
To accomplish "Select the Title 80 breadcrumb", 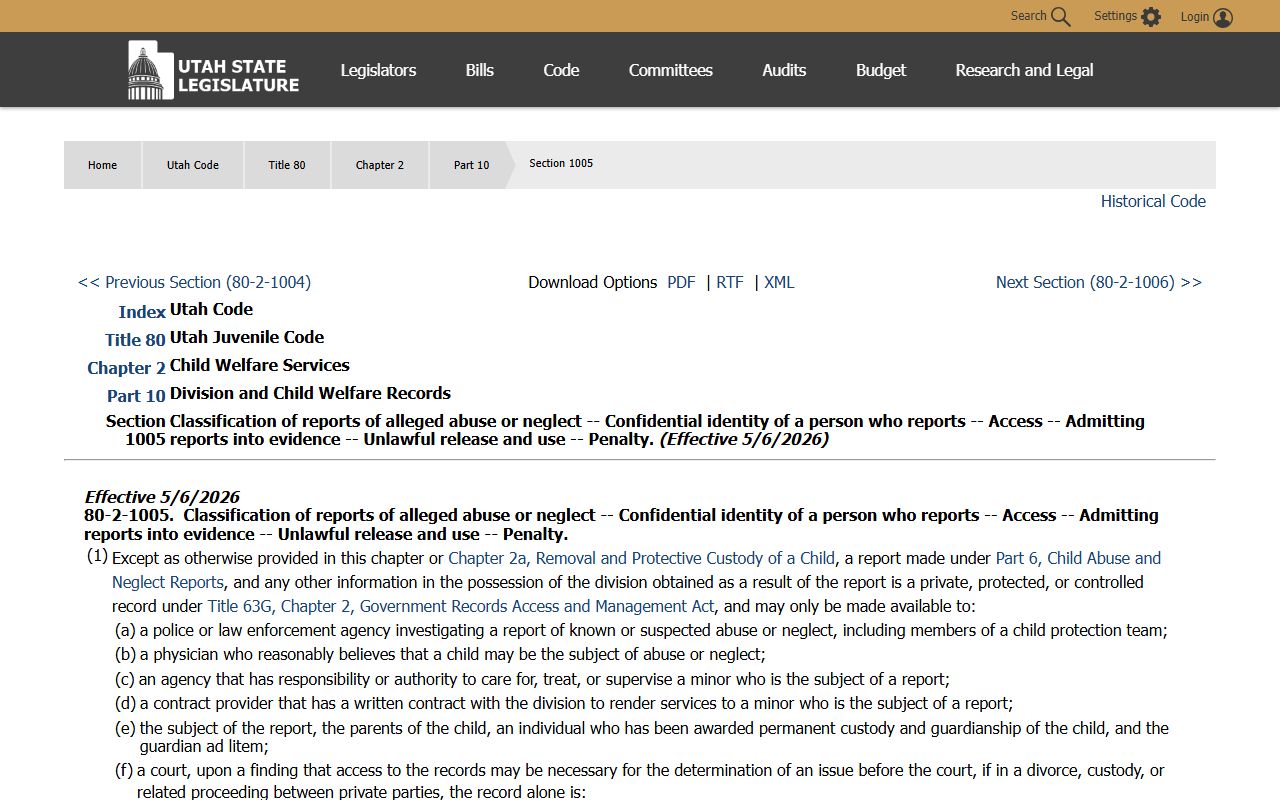I will click(286, 165).
